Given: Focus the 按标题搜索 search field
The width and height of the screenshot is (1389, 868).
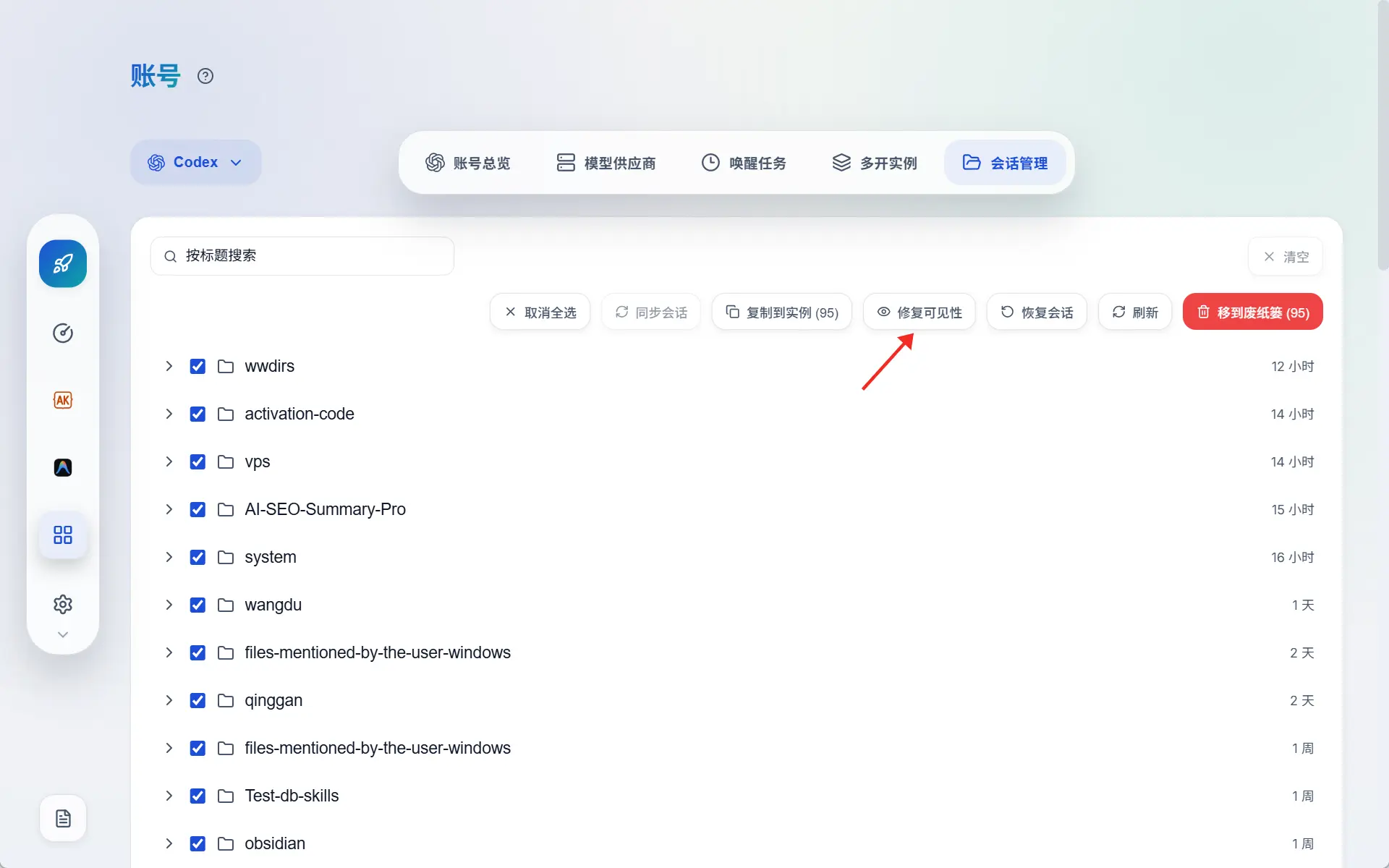Looking at the screenshot, I should pyautogui.click(x=302, y=256).
